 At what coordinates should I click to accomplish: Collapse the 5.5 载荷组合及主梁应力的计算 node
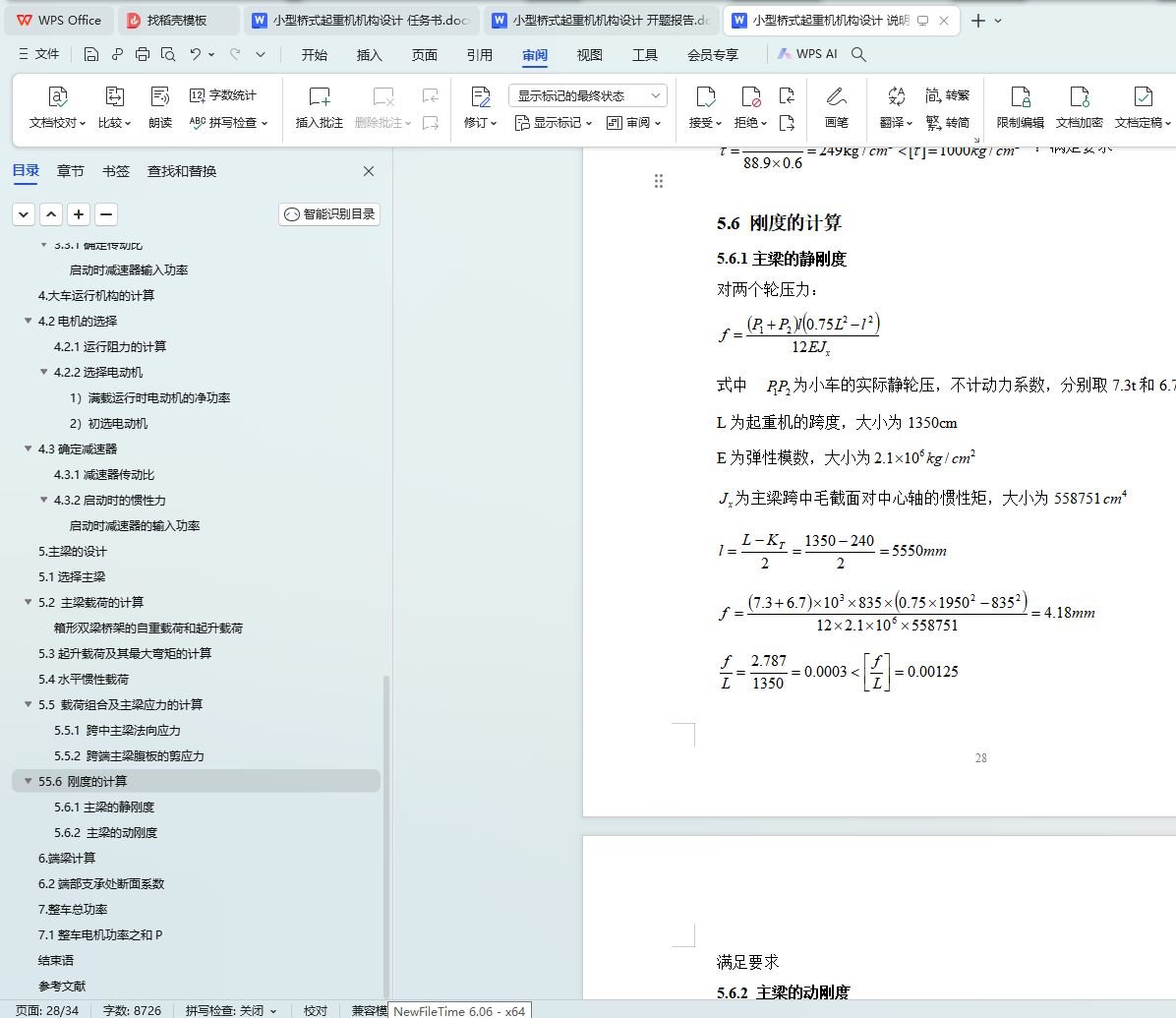(x=28, y=704)
